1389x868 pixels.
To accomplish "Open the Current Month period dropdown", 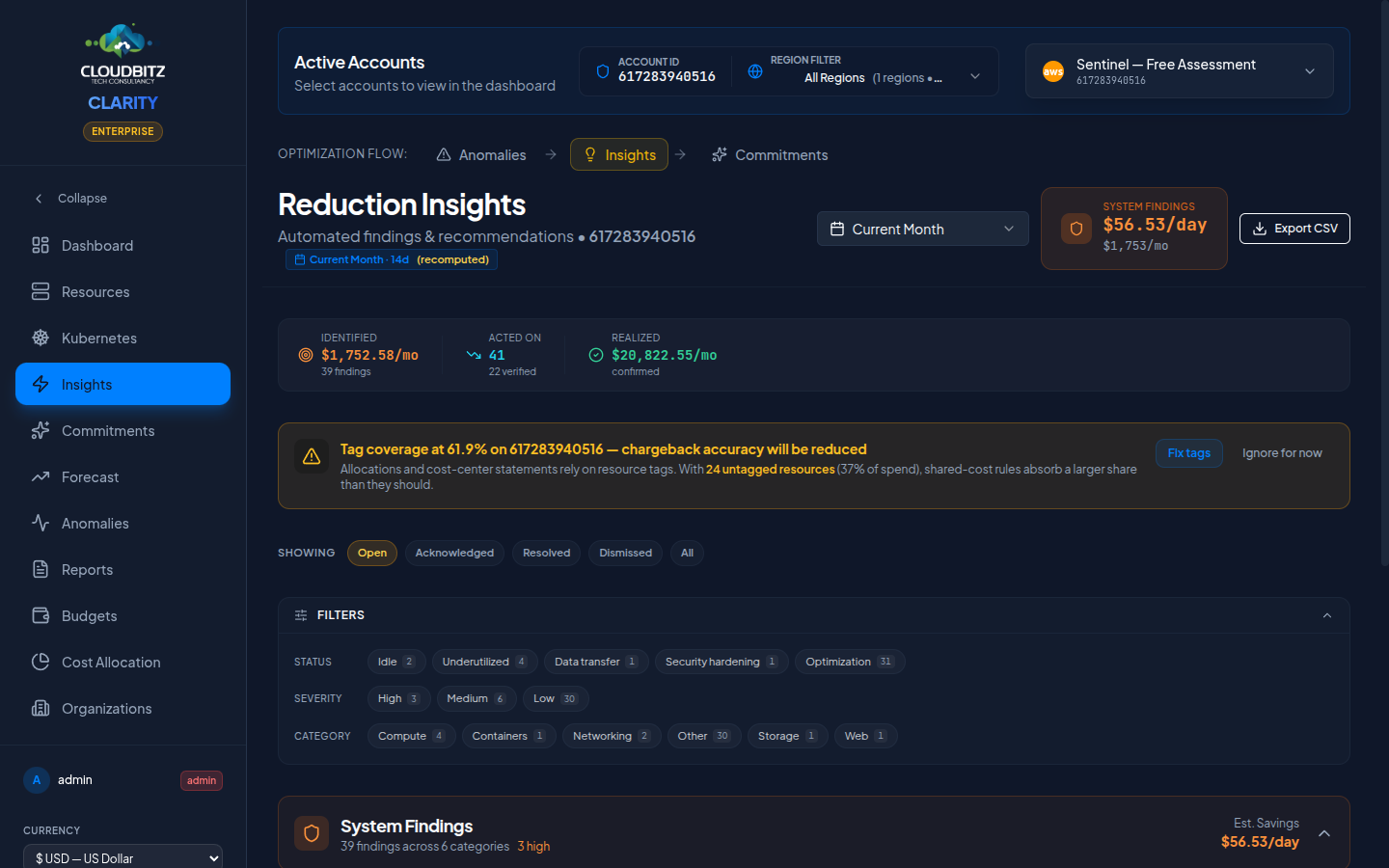I will (x=923, y=229).
